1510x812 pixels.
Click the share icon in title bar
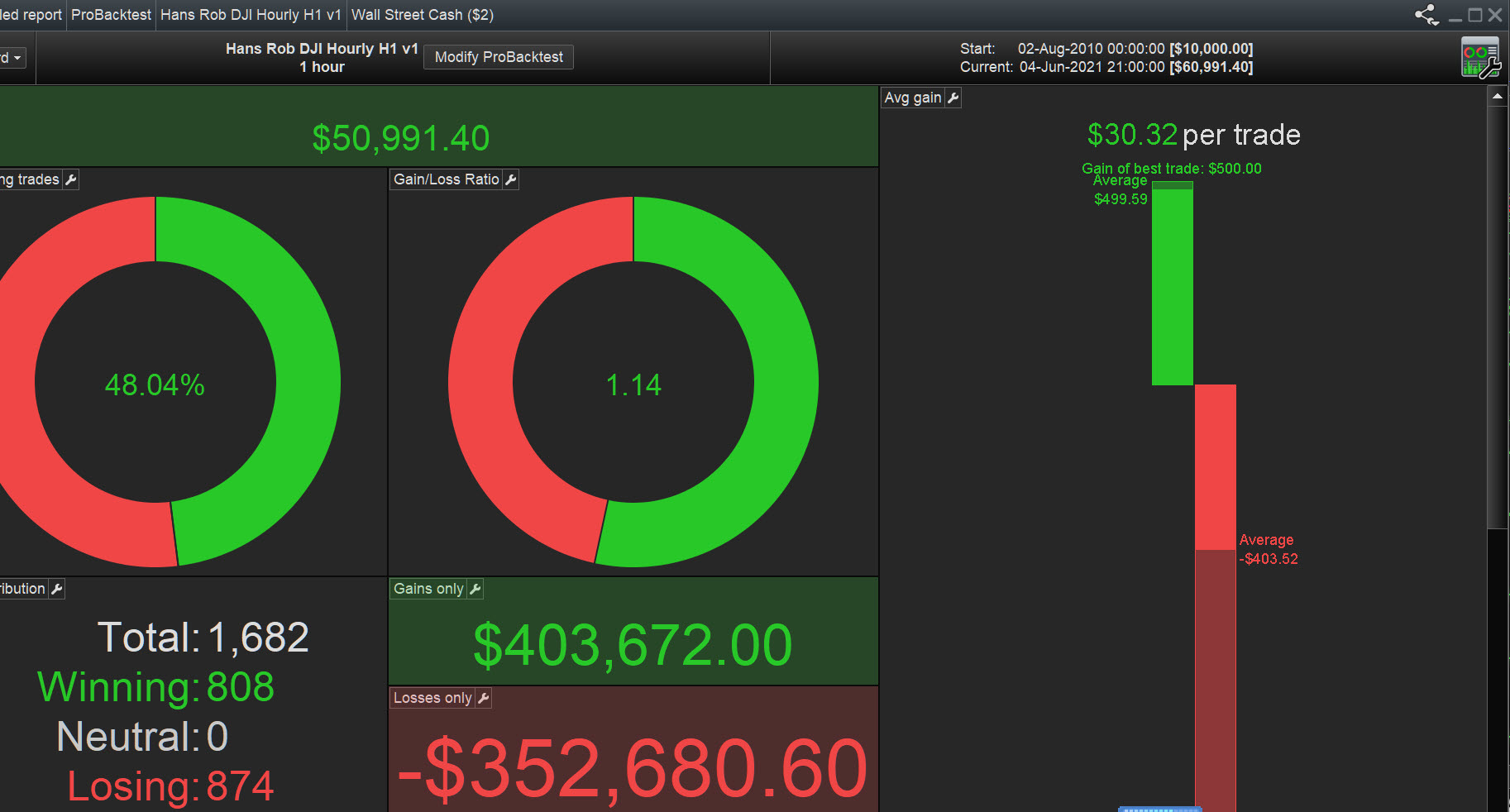click(1426, 15)
